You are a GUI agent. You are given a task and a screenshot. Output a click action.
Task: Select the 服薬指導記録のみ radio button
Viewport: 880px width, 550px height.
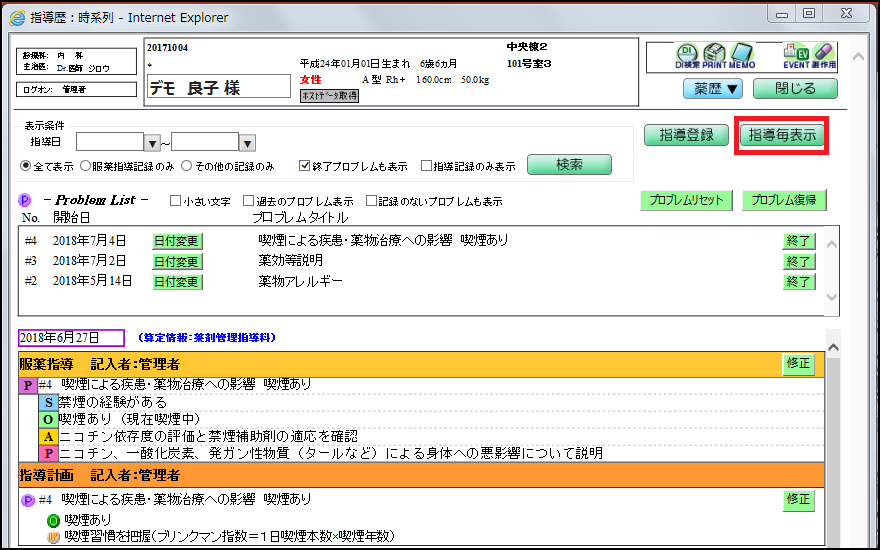[x=86, y=166]
